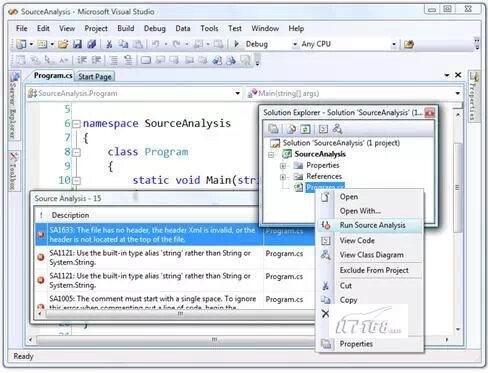
Task: Open the New Project button dropdown arrow
Action: [x=31, y=44]
